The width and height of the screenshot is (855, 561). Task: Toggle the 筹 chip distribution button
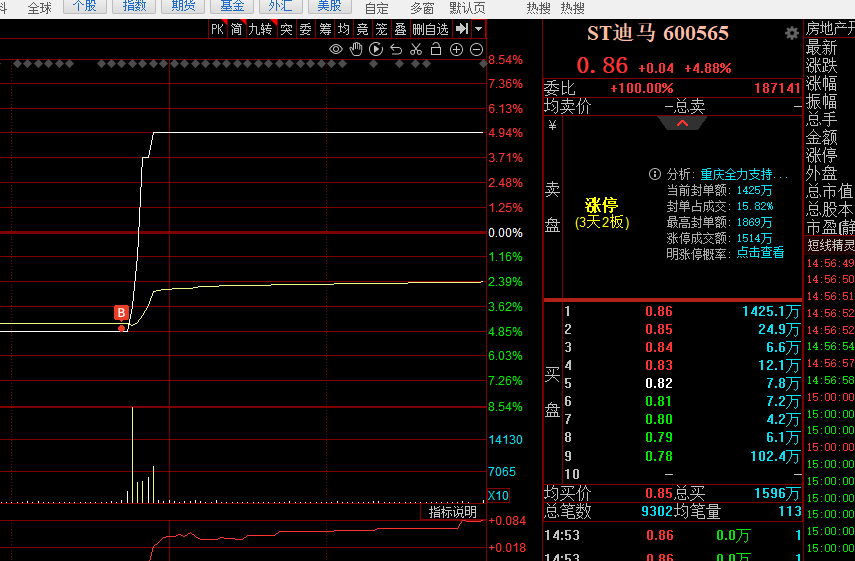click(325, 29)
